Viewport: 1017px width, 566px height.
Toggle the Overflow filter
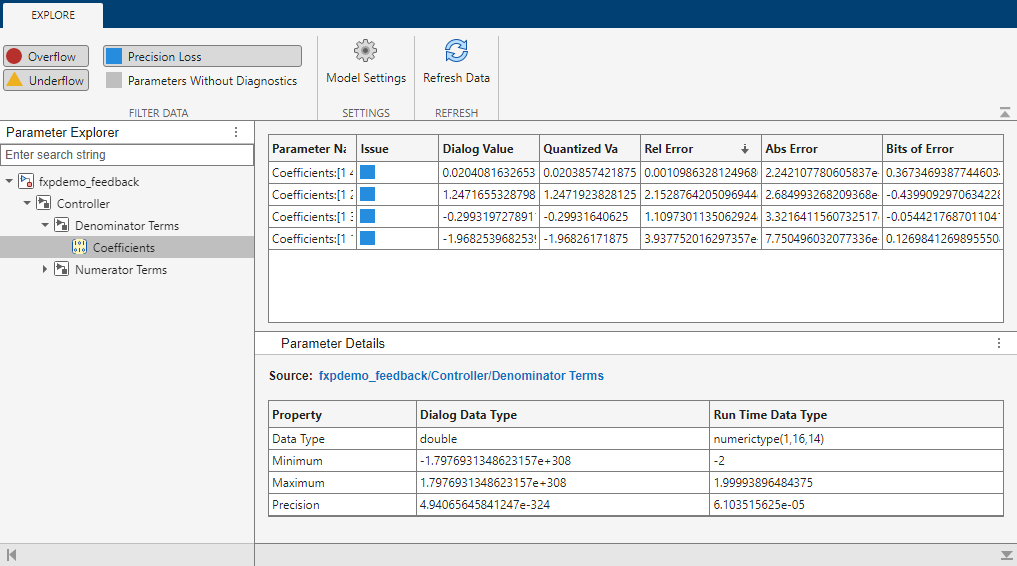pyautogui.click(x=46, y=56)
